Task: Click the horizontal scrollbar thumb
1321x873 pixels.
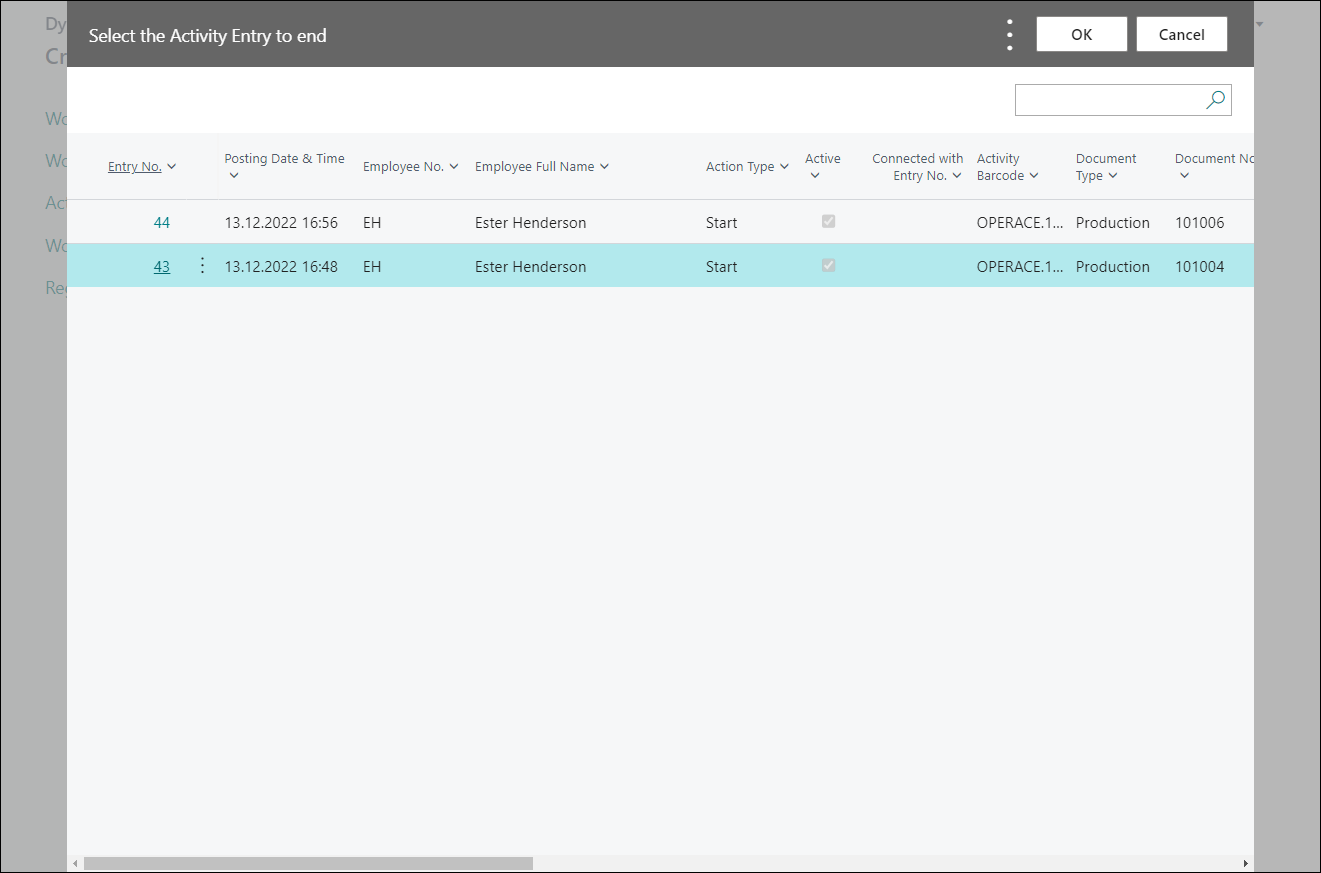Action: 308,863
